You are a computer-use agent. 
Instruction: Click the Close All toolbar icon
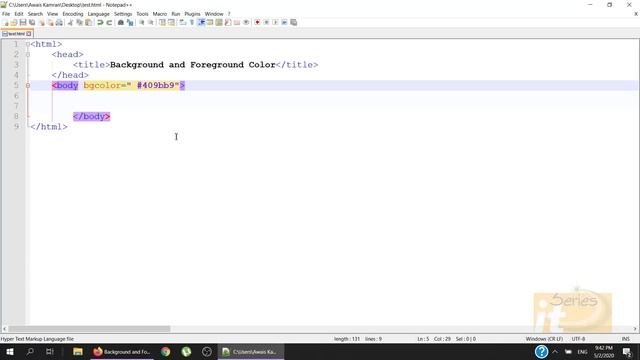50,23
